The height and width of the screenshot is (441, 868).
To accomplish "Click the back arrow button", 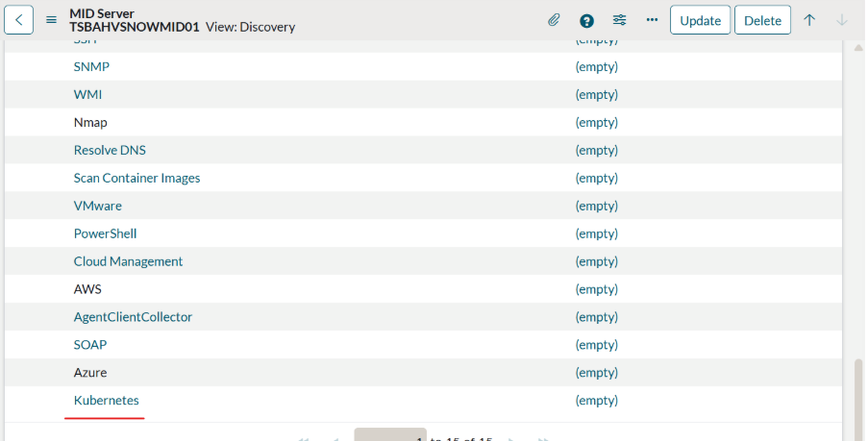I will (19, 20).
